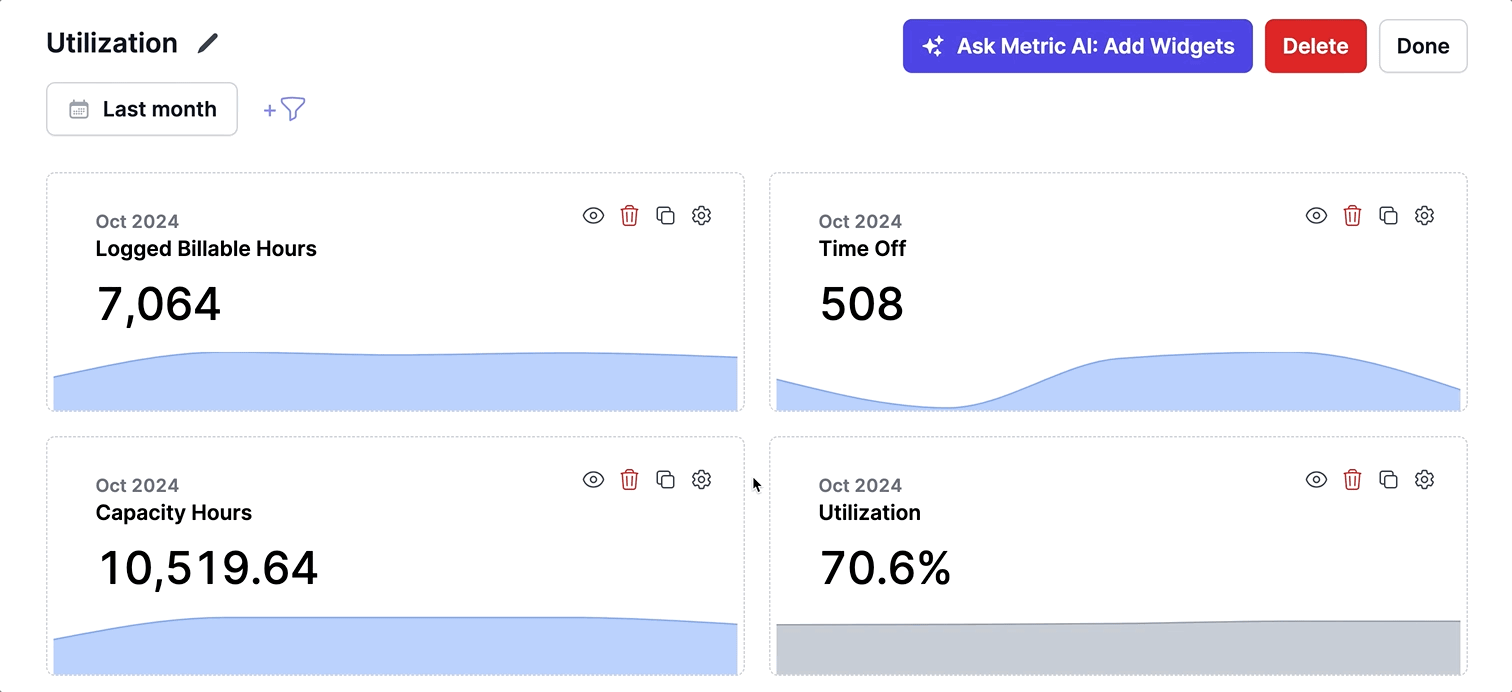Screen dimensions: 1512x692
Task: Open the Last month date range selector
Action: click(141, 108)
